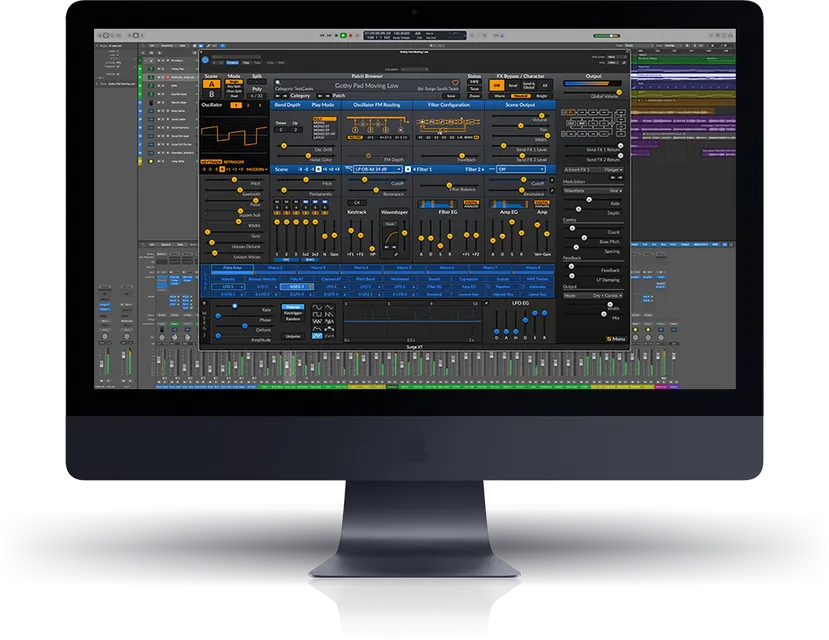This screenshot has height=640, width=829.
Task: Click the Patch Browser magnifier search icon
Action: point(278,82)
